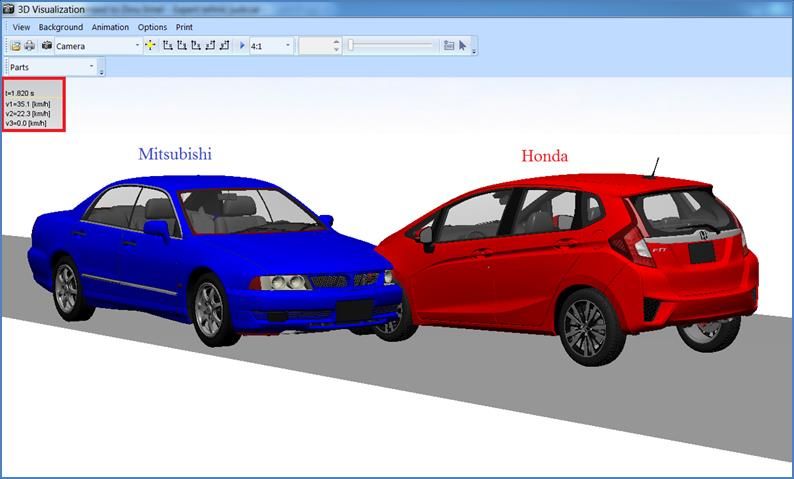Screen dimensions: 794x479
Task: Open the Background menu
Action: tap(61, 27)
